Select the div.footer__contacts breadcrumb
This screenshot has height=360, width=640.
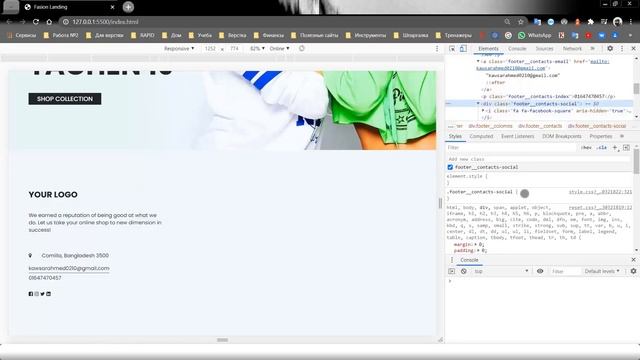(540, 126)
